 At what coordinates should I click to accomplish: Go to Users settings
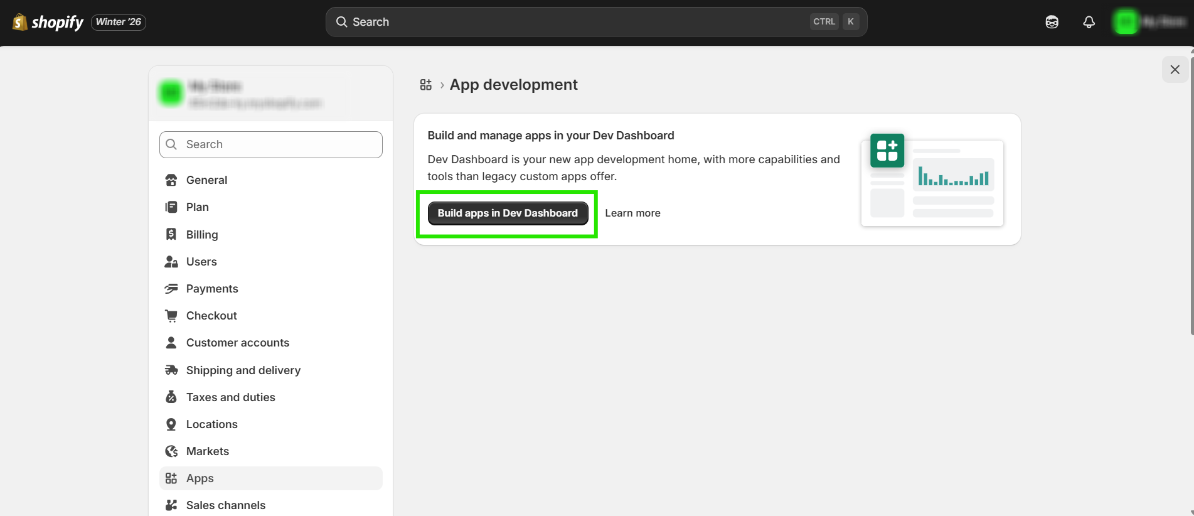tap(201, 262)
